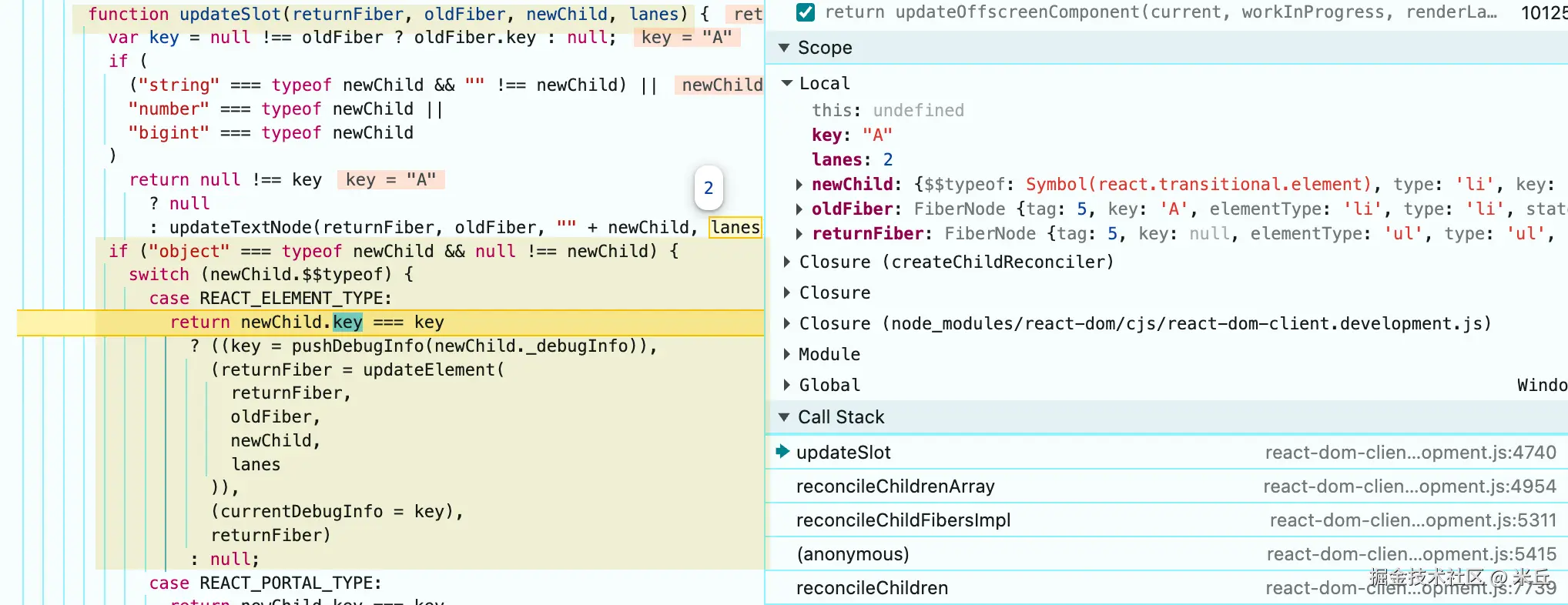
Task: Expand the oldFiber FiberNode
Action: click(799, 209)
